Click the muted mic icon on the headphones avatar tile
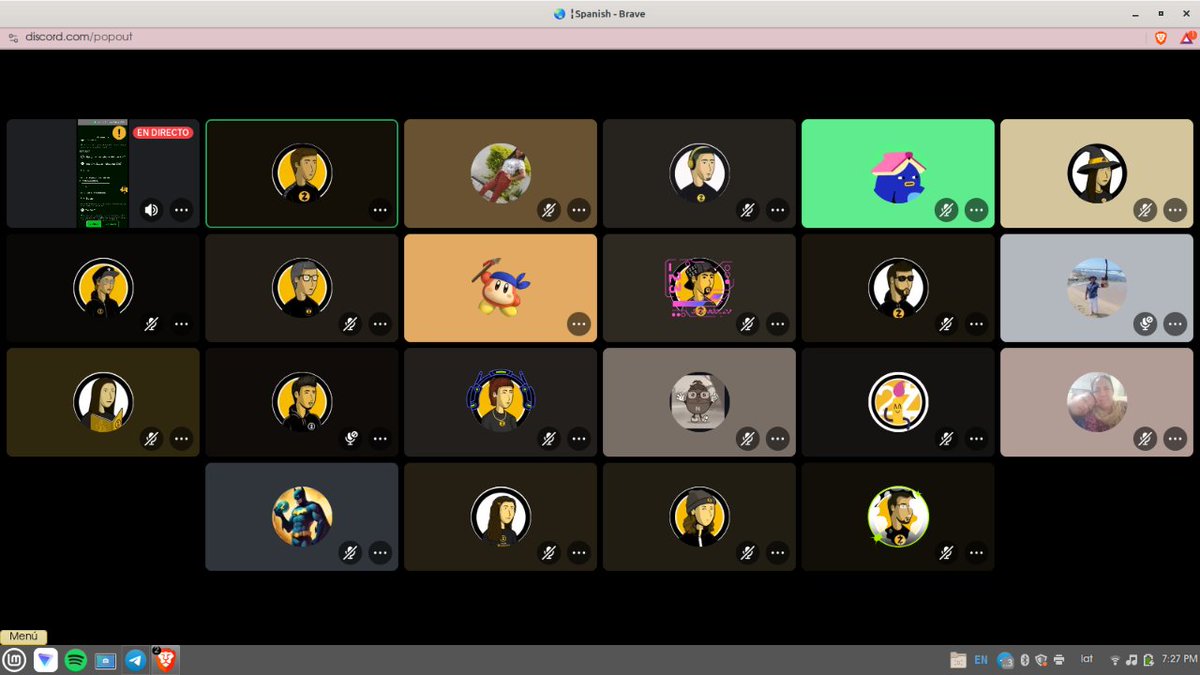 click(x=748, y=210)
